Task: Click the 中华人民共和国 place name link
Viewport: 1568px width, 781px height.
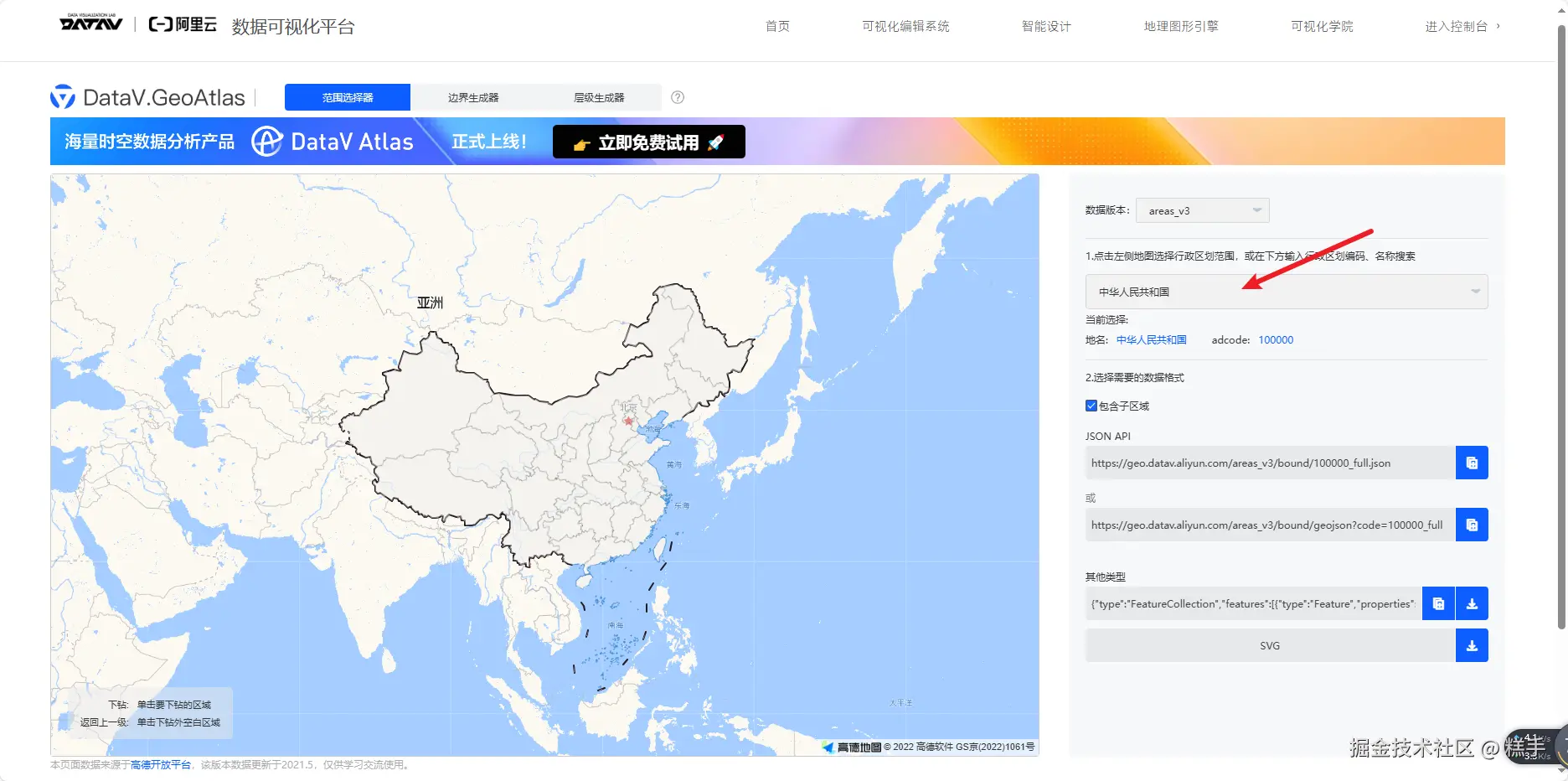Action: (1151, 340)
